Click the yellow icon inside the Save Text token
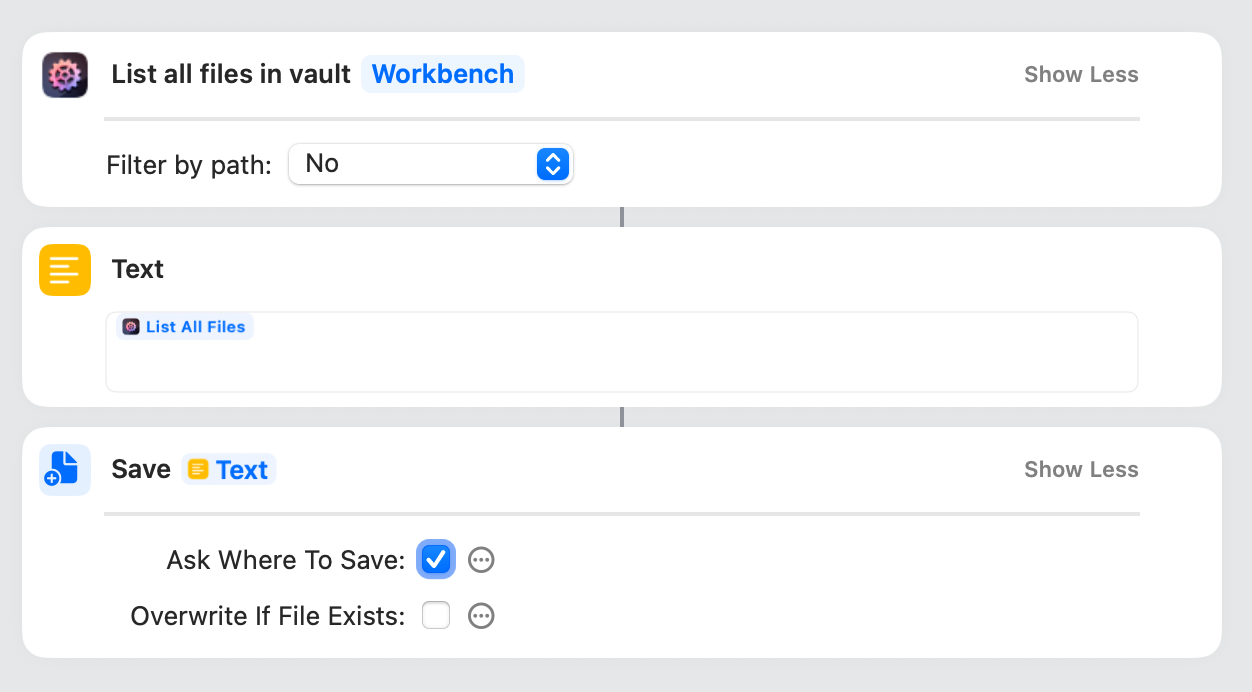Image resolution: width=1252 pixels, height=692 pixels. pos(199,470)
